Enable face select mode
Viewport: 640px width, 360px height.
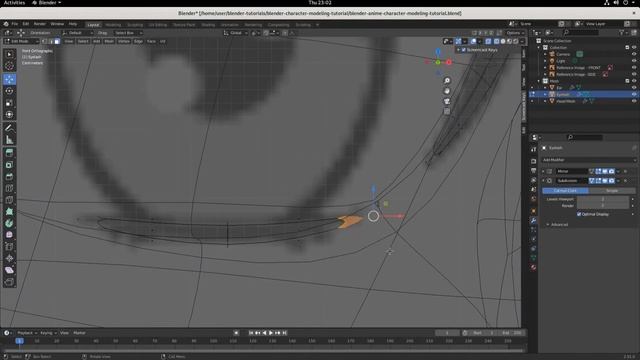[x=57, y=41]
